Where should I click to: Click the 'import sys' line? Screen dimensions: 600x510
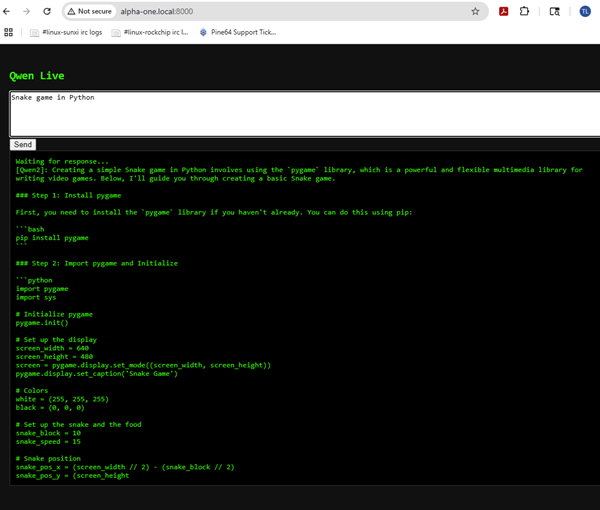pyautogui.click(x=36, y=297)
